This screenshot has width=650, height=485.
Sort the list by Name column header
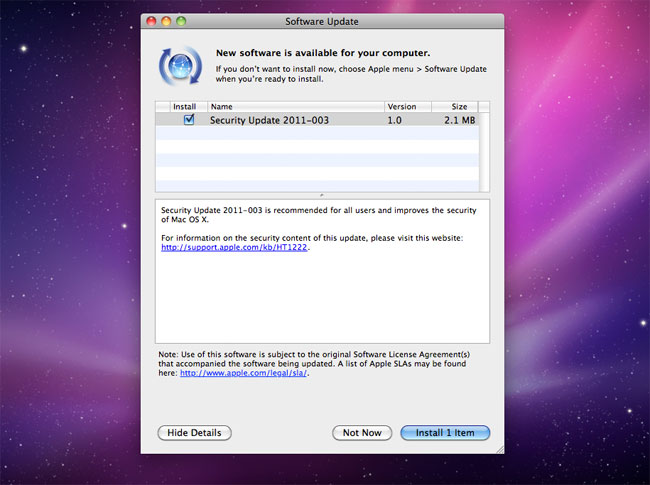click(x=295, y=106)
